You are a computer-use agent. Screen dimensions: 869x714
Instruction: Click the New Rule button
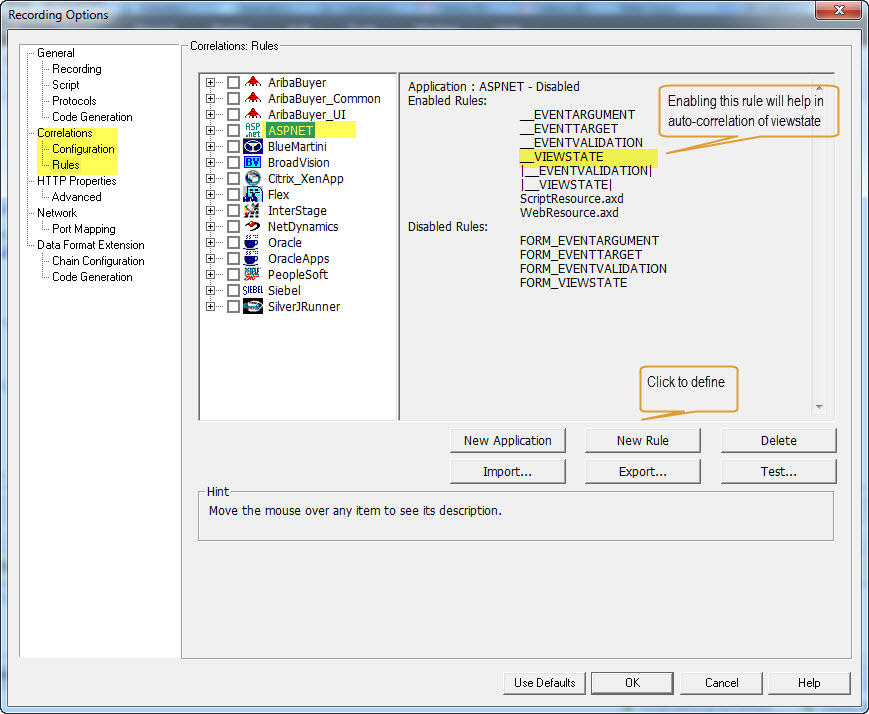click(x=642, y=440)
